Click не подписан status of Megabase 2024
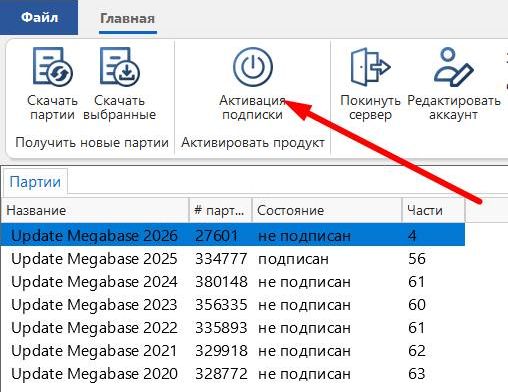Viewport: 508px width, 392px height. (304, 282)
